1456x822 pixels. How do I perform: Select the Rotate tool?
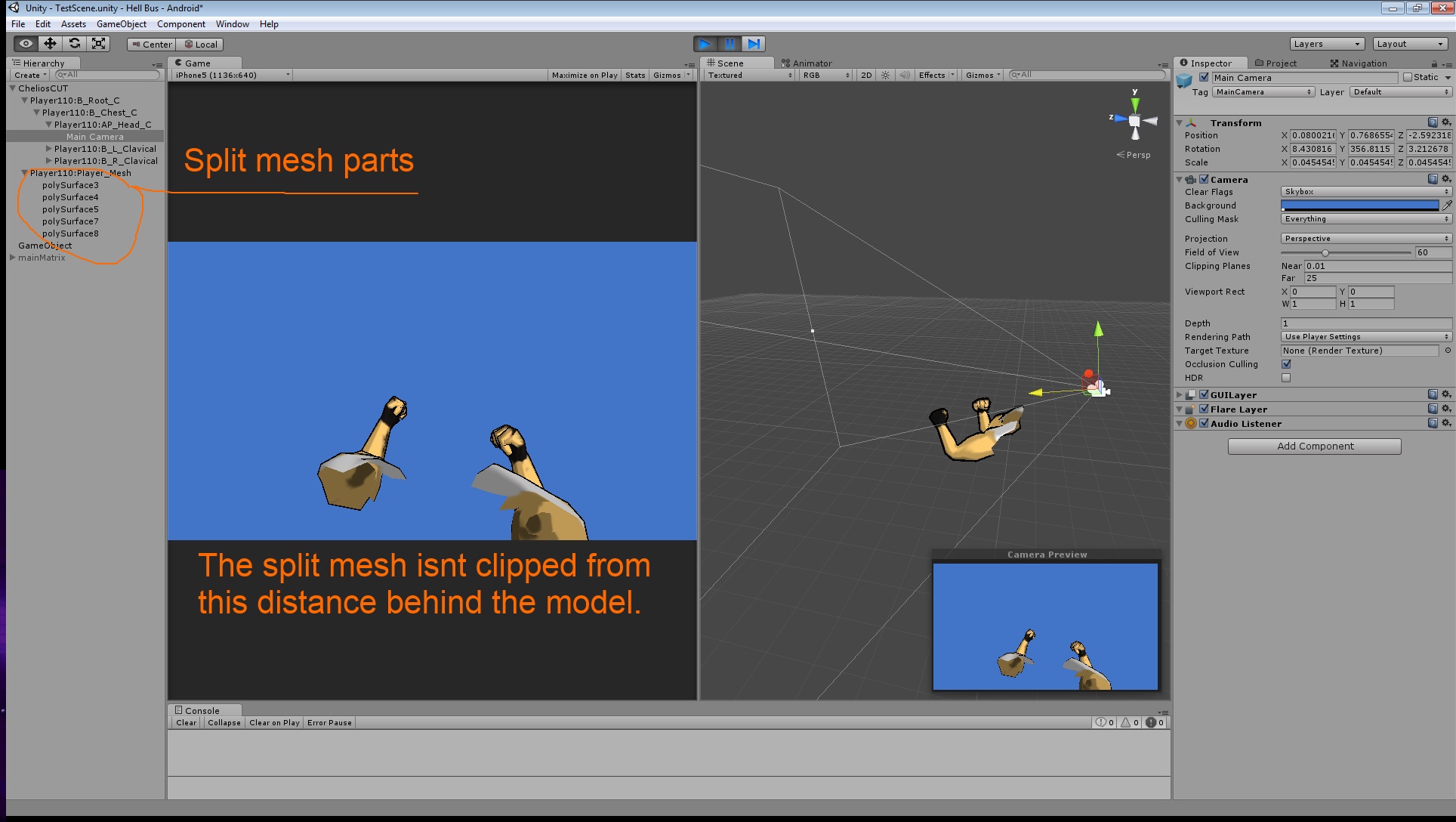pyautogui.click(x=74, y=44)
